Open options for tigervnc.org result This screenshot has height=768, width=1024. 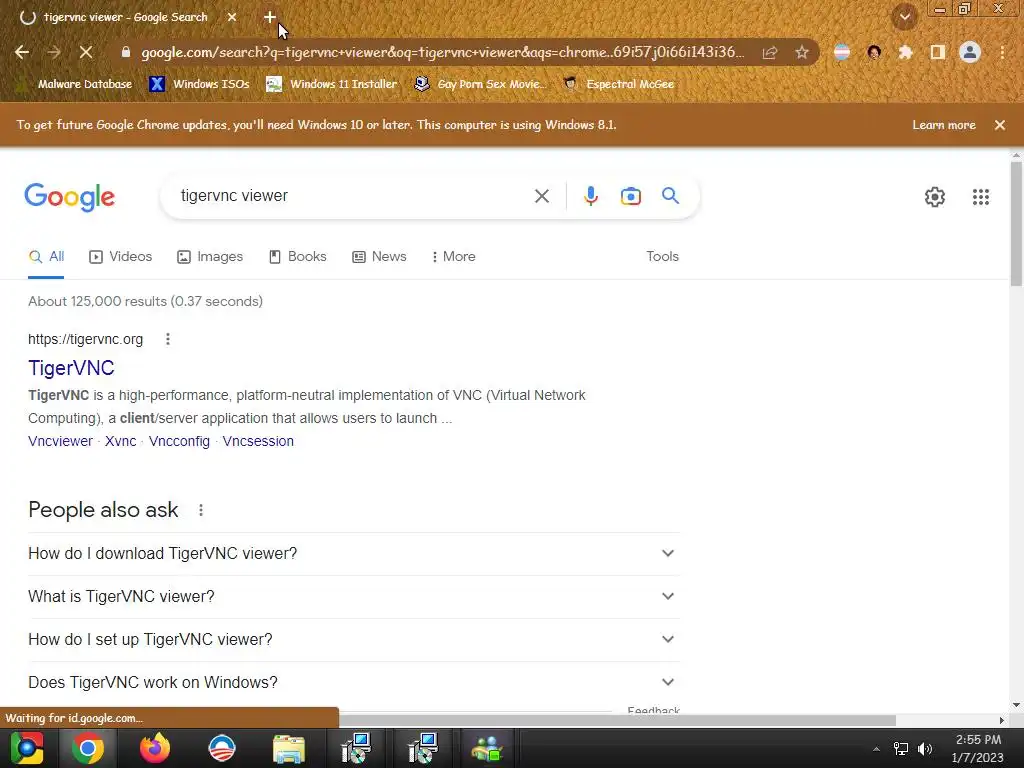168,339
